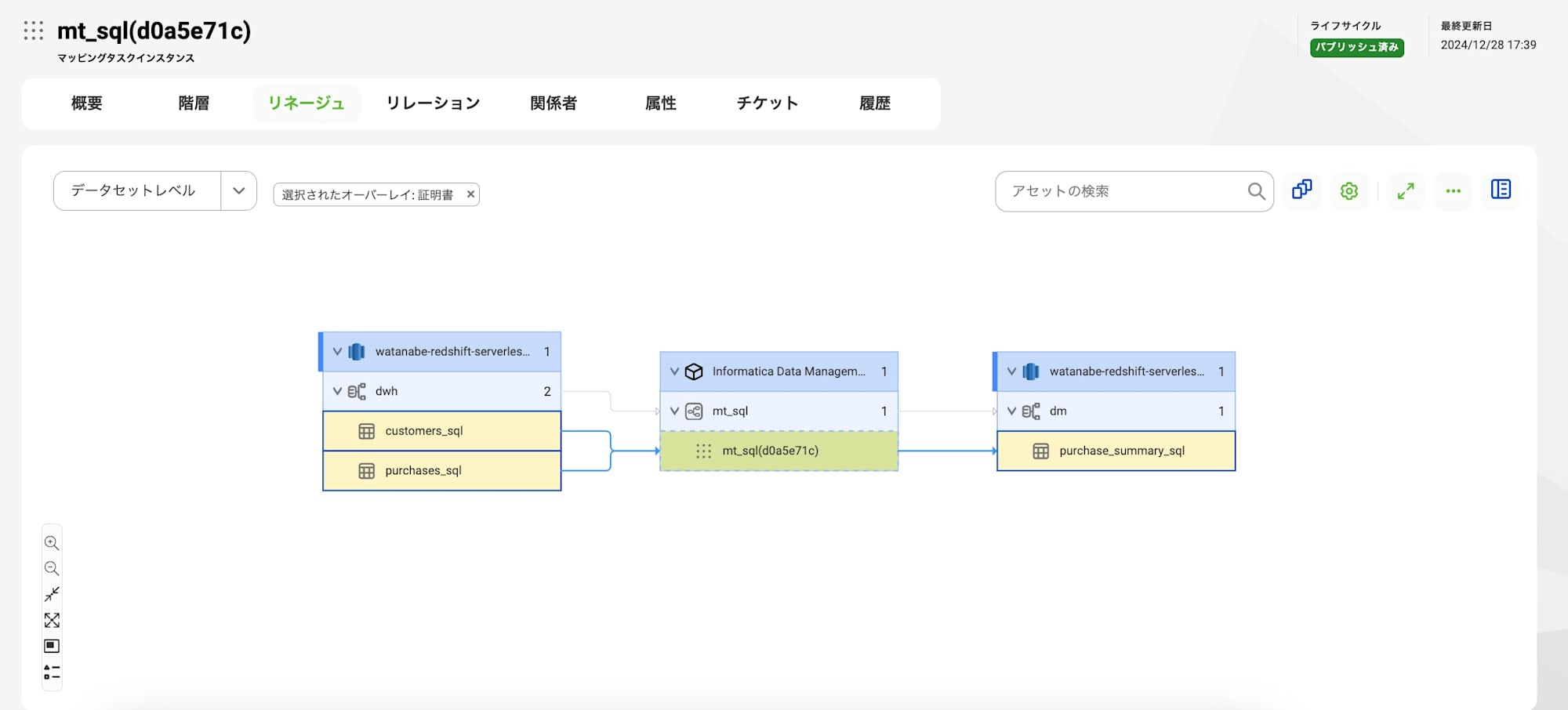Image resolution: width=1568 pixels, height=710 pixels.
Task: Open the 階層 tab
Action: pyautogui.click(x=194, y=103)
